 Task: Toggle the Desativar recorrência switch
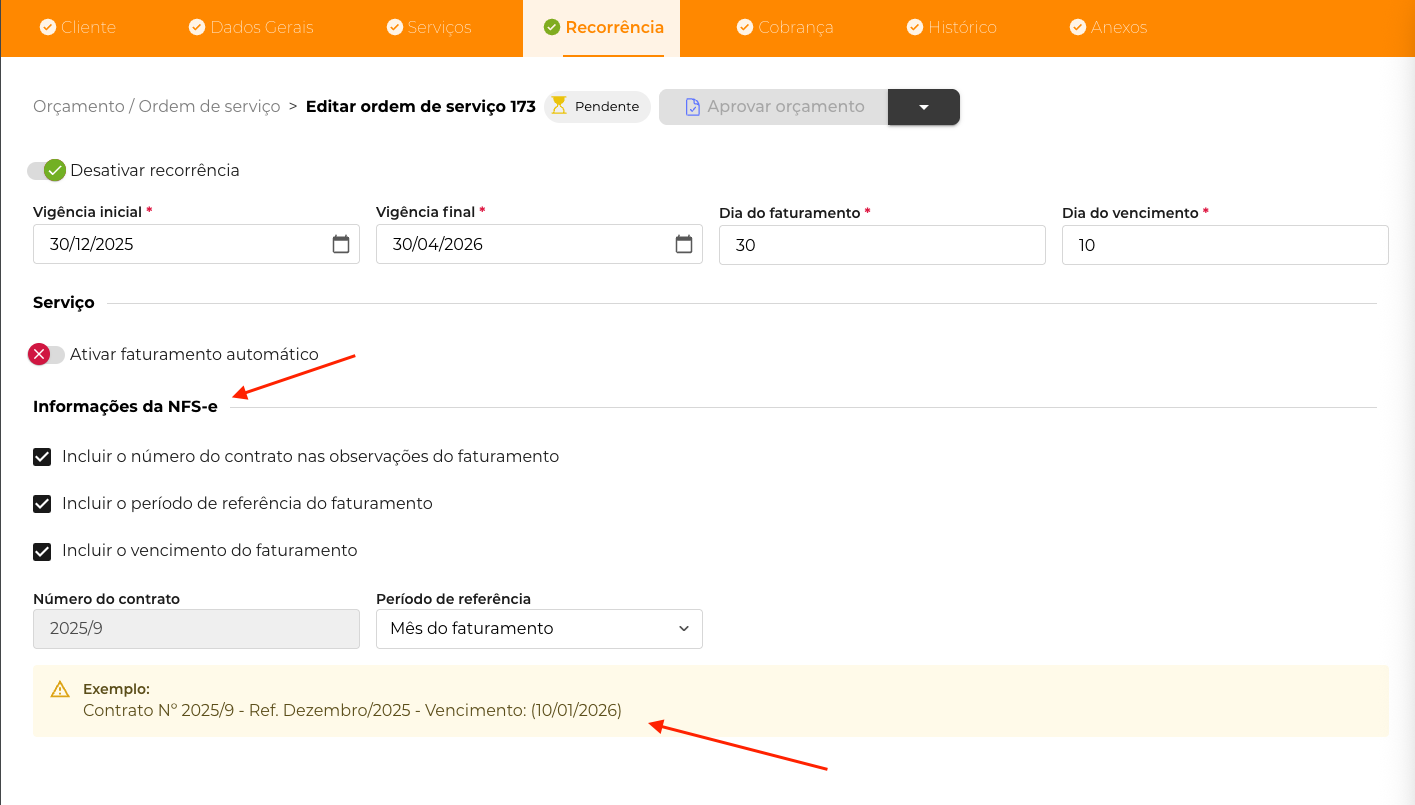(x=47, y=171)
